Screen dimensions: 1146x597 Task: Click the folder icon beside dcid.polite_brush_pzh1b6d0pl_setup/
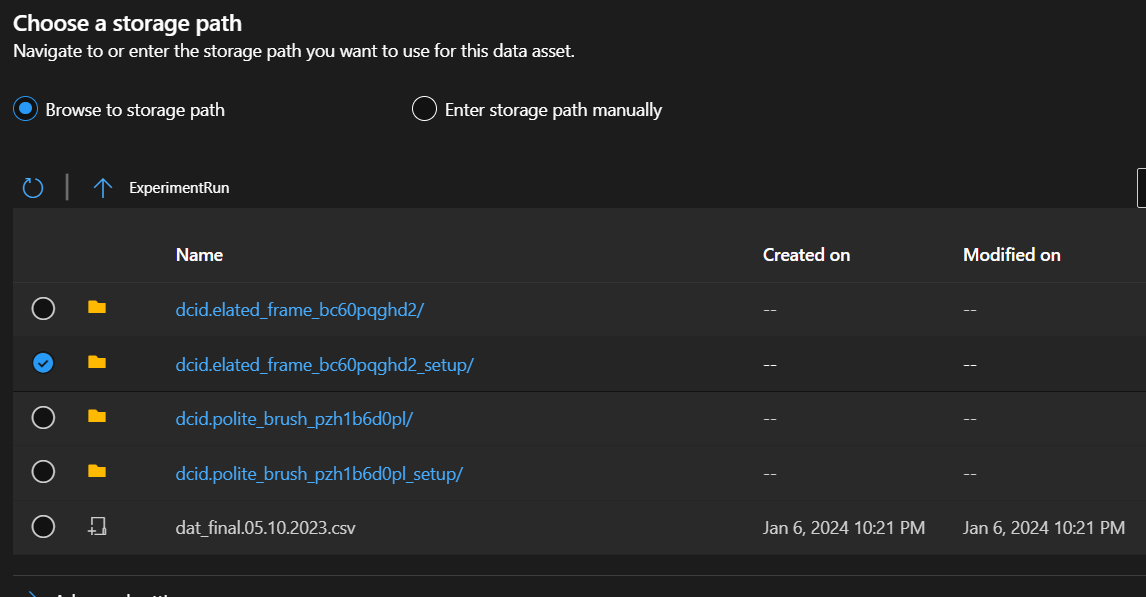click(96, 472)
